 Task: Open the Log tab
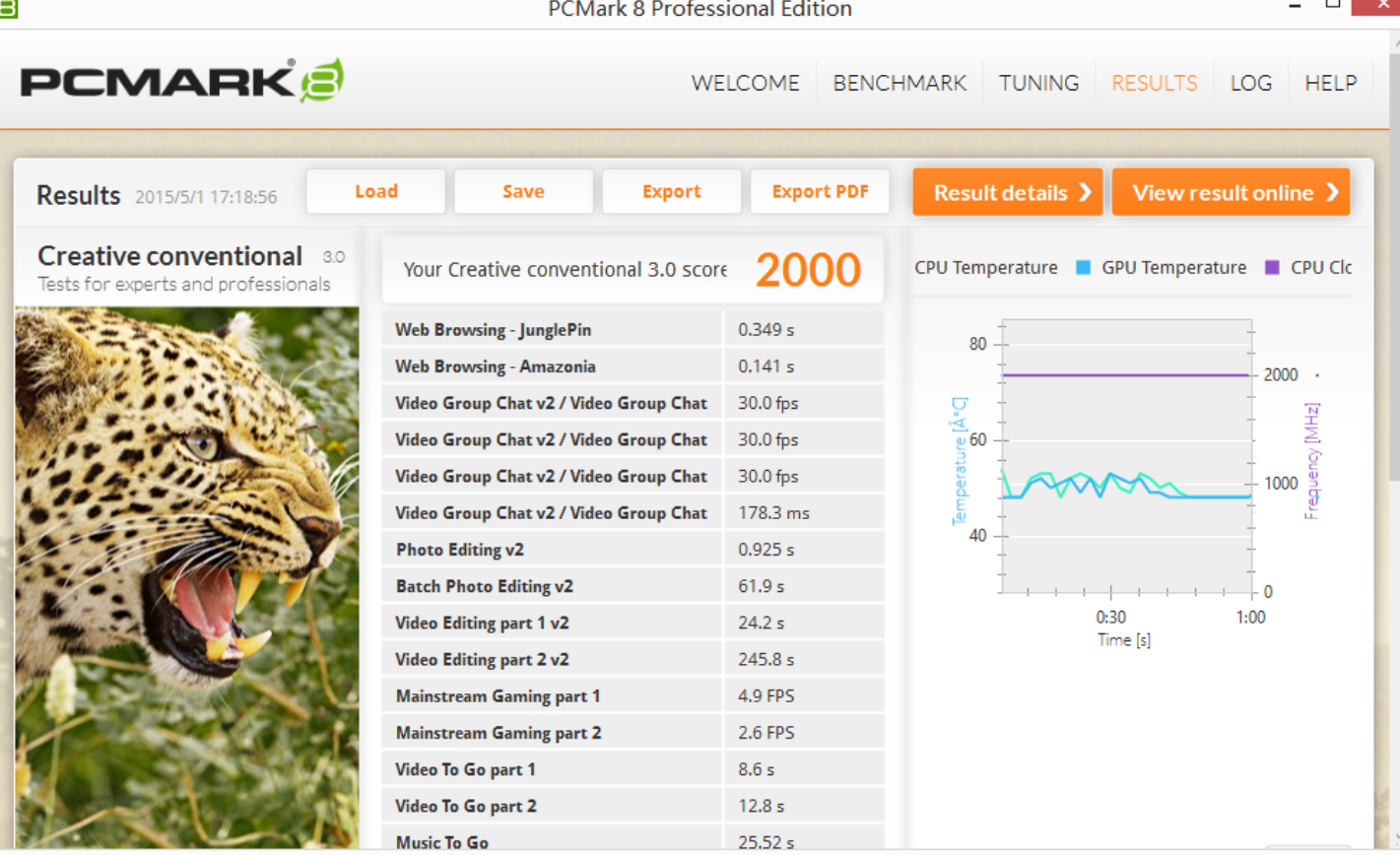tap(1250, 84)
